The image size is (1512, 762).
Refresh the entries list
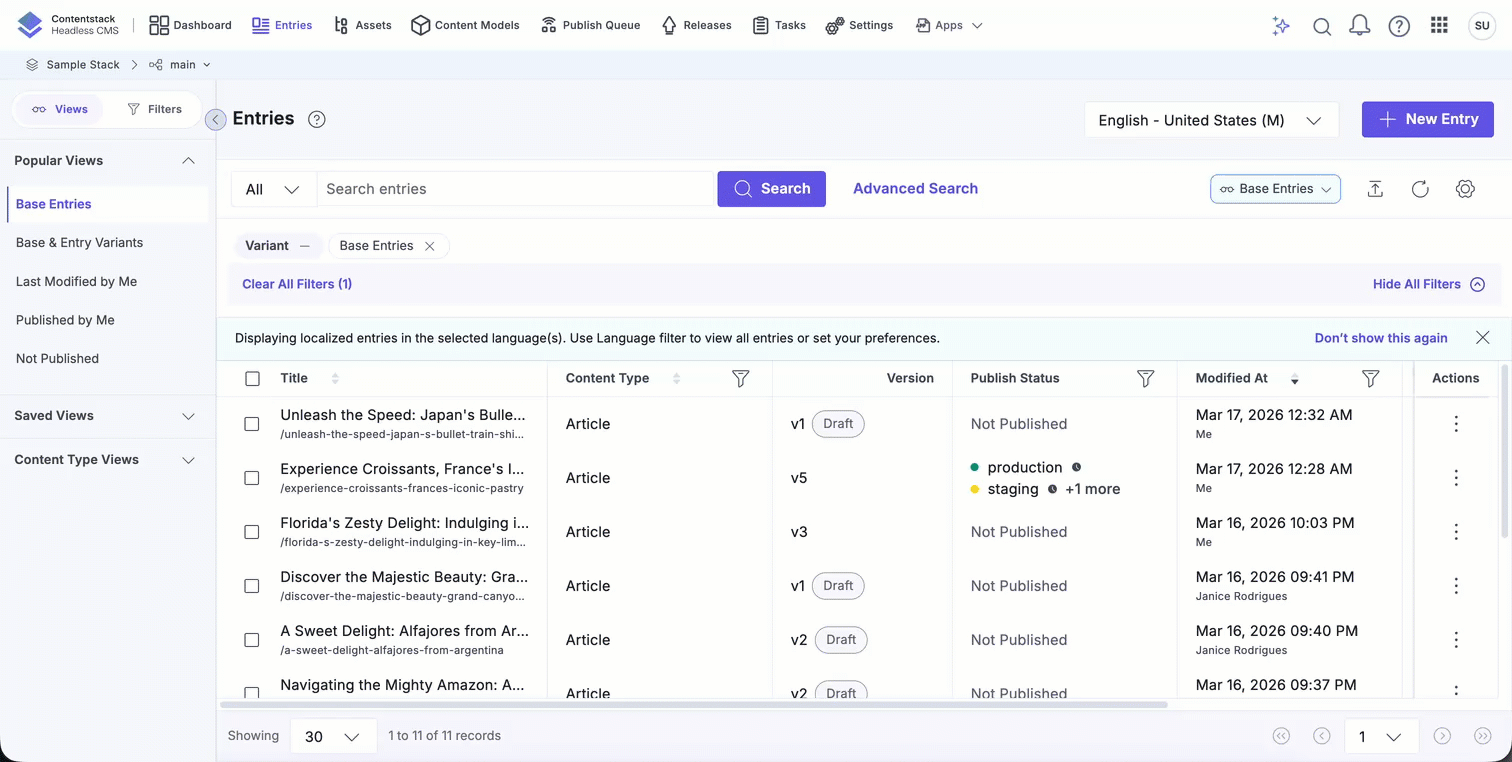point(1420,189)
